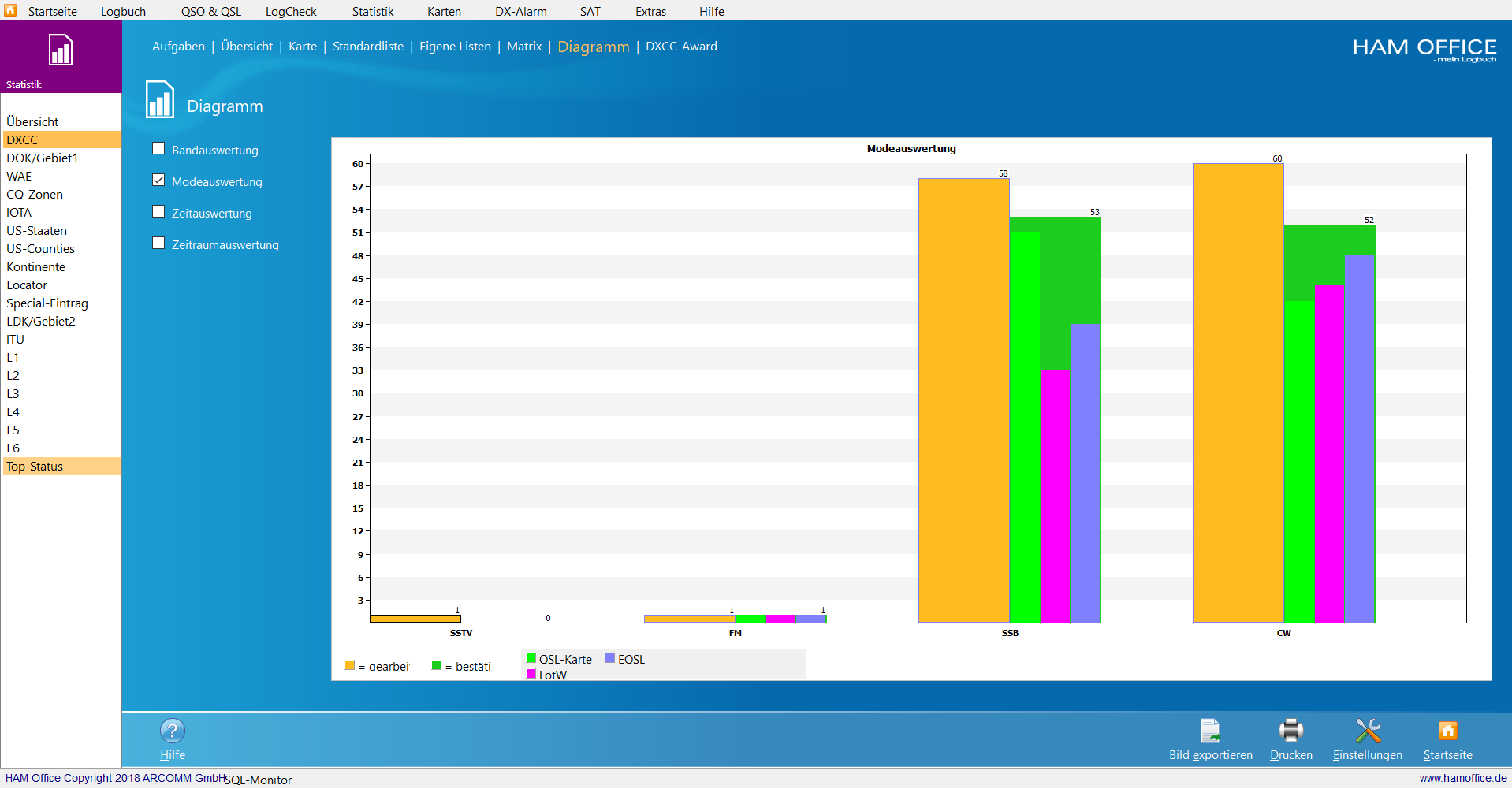Select the Diagramm tab

pyautogui.click(x=594, y=47)
